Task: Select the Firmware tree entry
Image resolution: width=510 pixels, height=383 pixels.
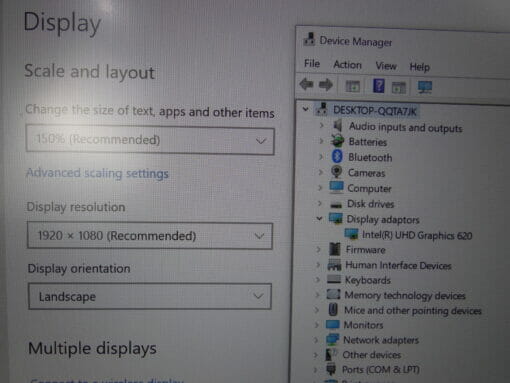Action: click(x=365, y=250)
